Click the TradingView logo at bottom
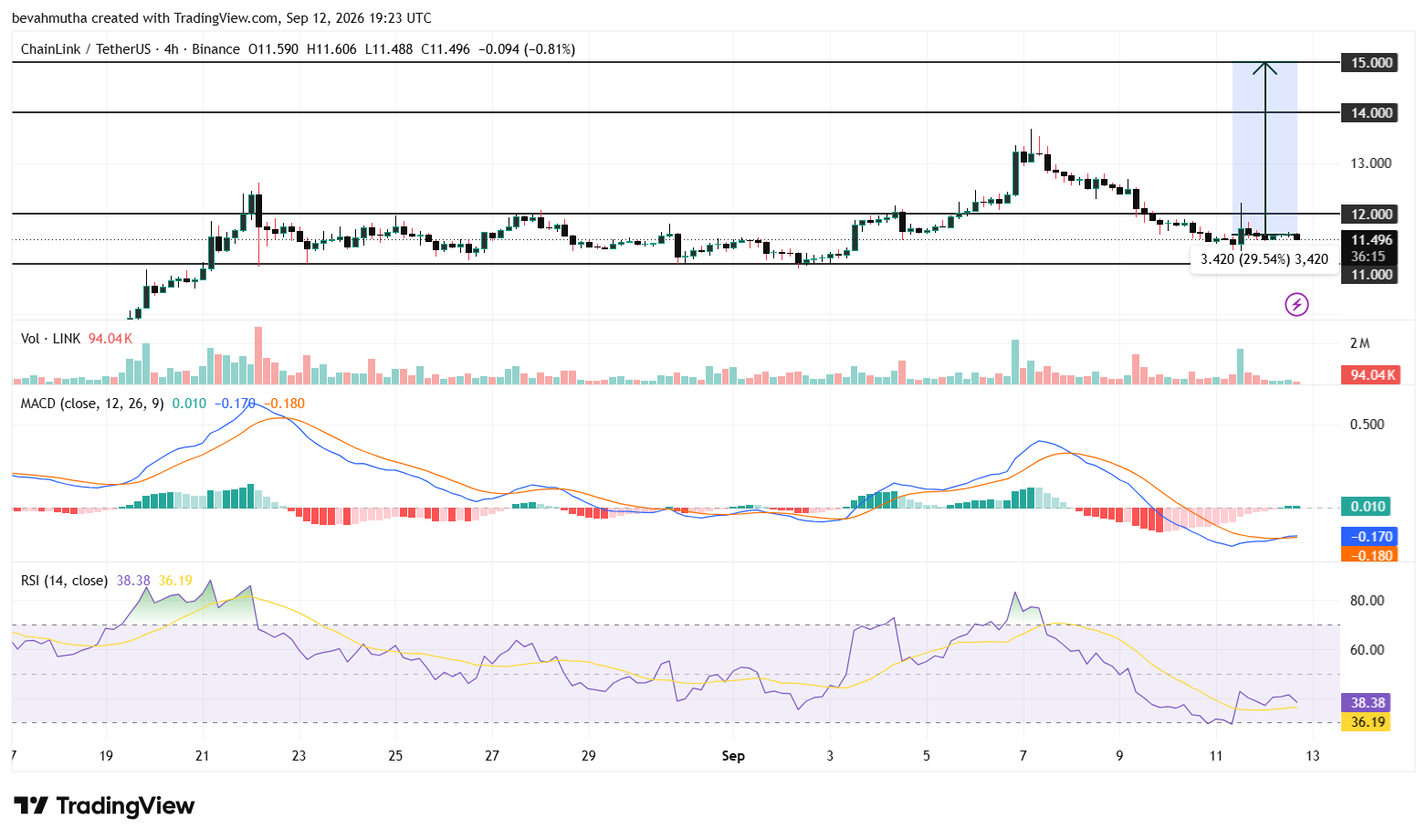 pyautogui.click(x=104, y=806)
